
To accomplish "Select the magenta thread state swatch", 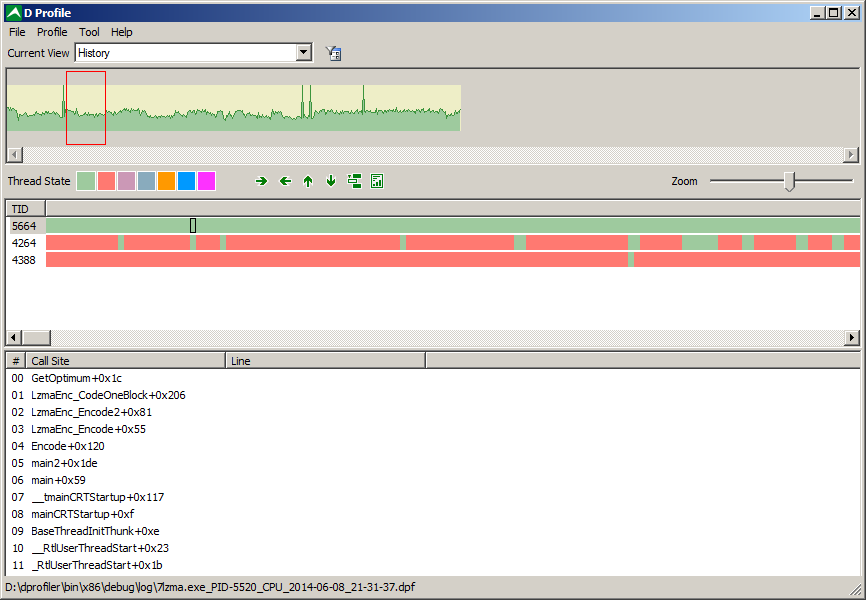I will [207, 181].
